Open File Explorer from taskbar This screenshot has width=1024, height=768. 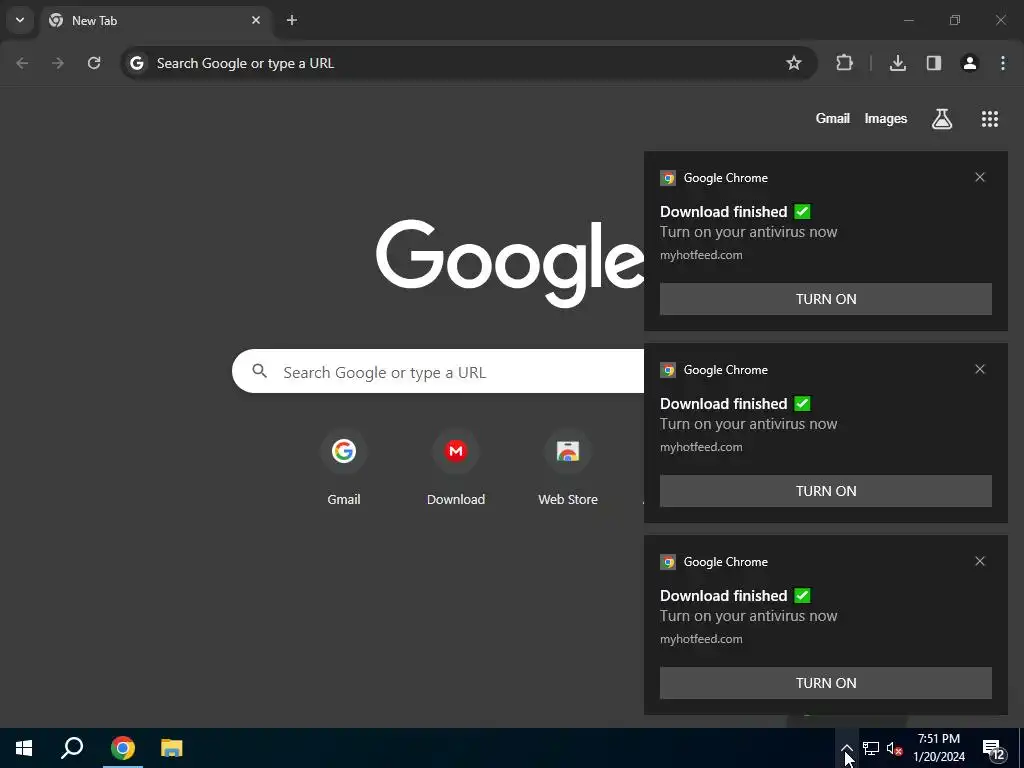pos(172,748)
